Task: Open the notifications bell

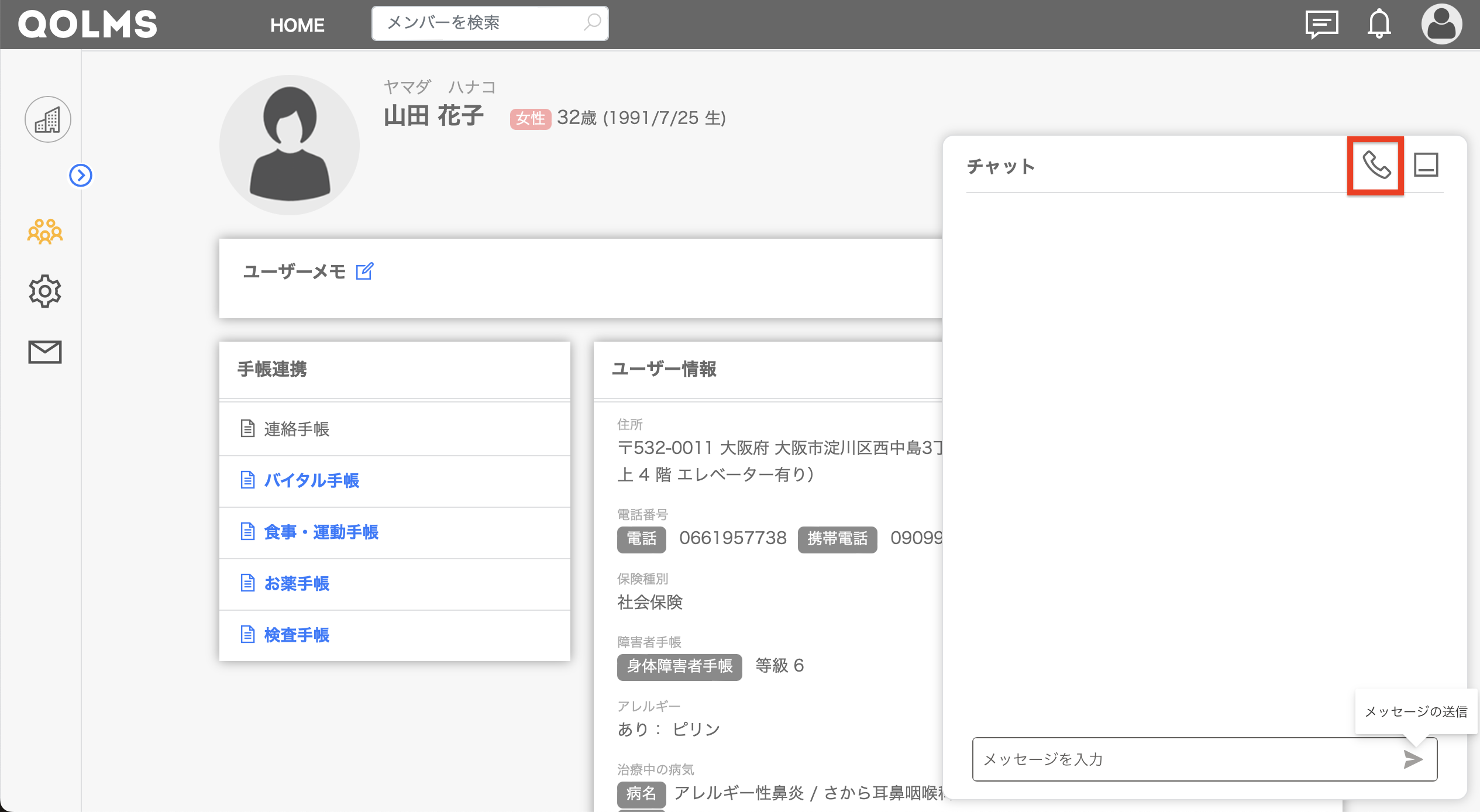Action: 1379,25
